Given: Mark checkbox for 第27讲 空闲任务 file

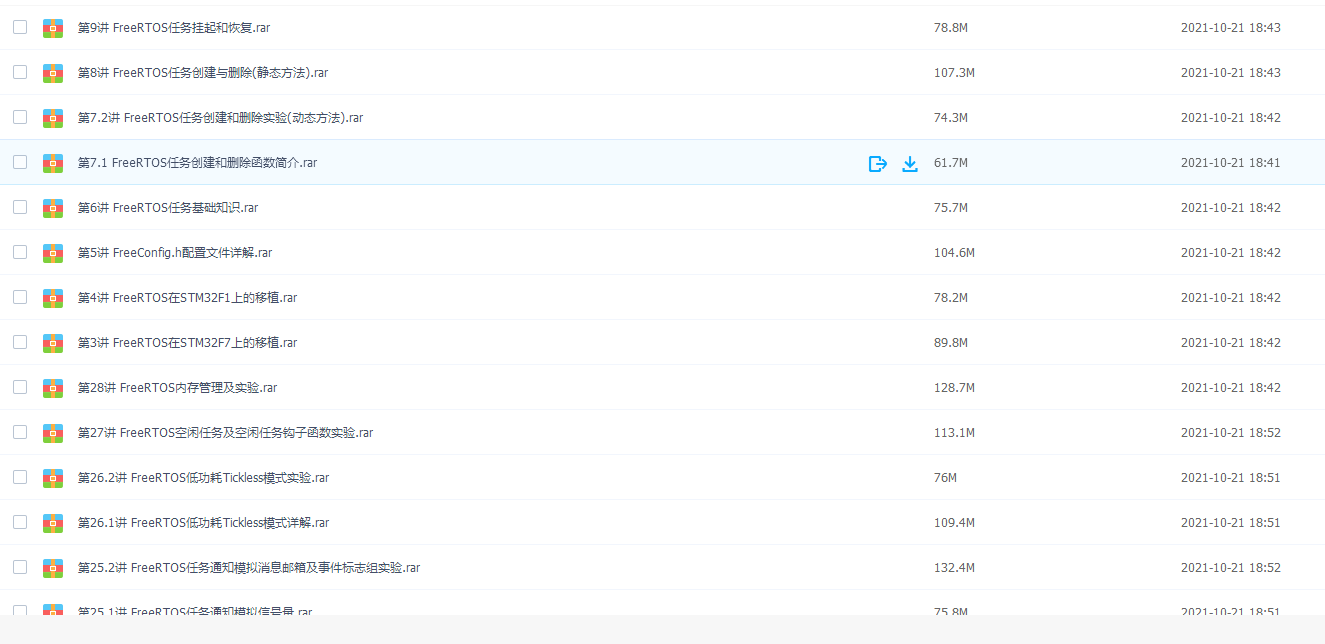Looking at the screenshot, I should pos(20,432).
